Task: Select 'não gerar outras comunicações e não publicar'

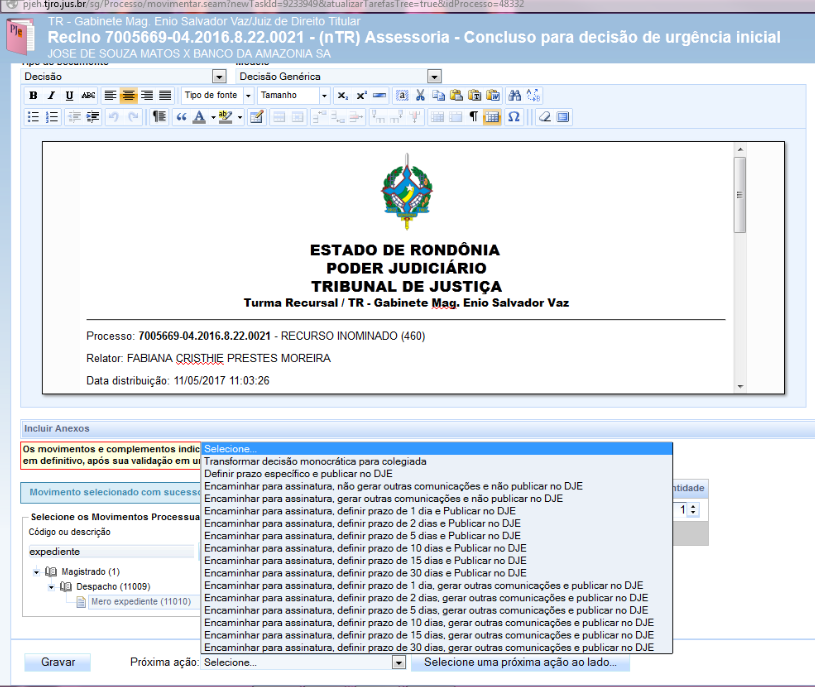Action: click(437, 486)
